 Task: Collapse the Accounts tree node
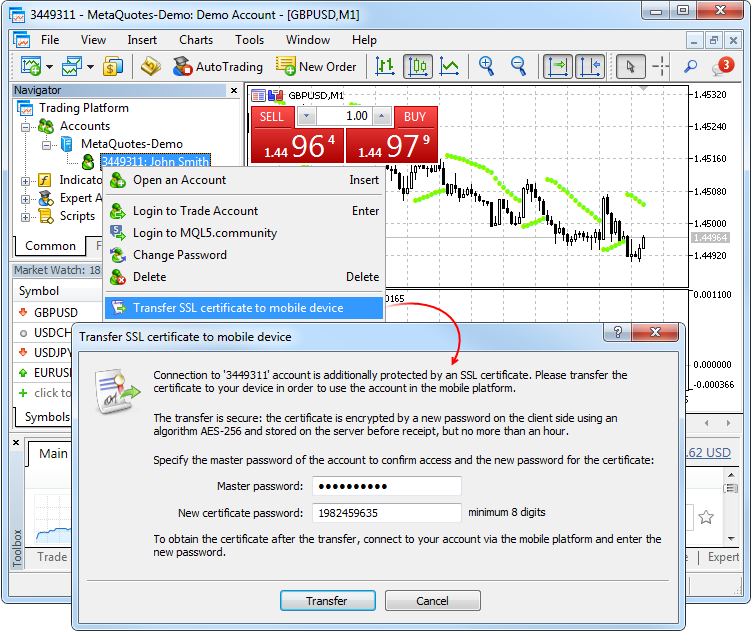tap(26, 127)
